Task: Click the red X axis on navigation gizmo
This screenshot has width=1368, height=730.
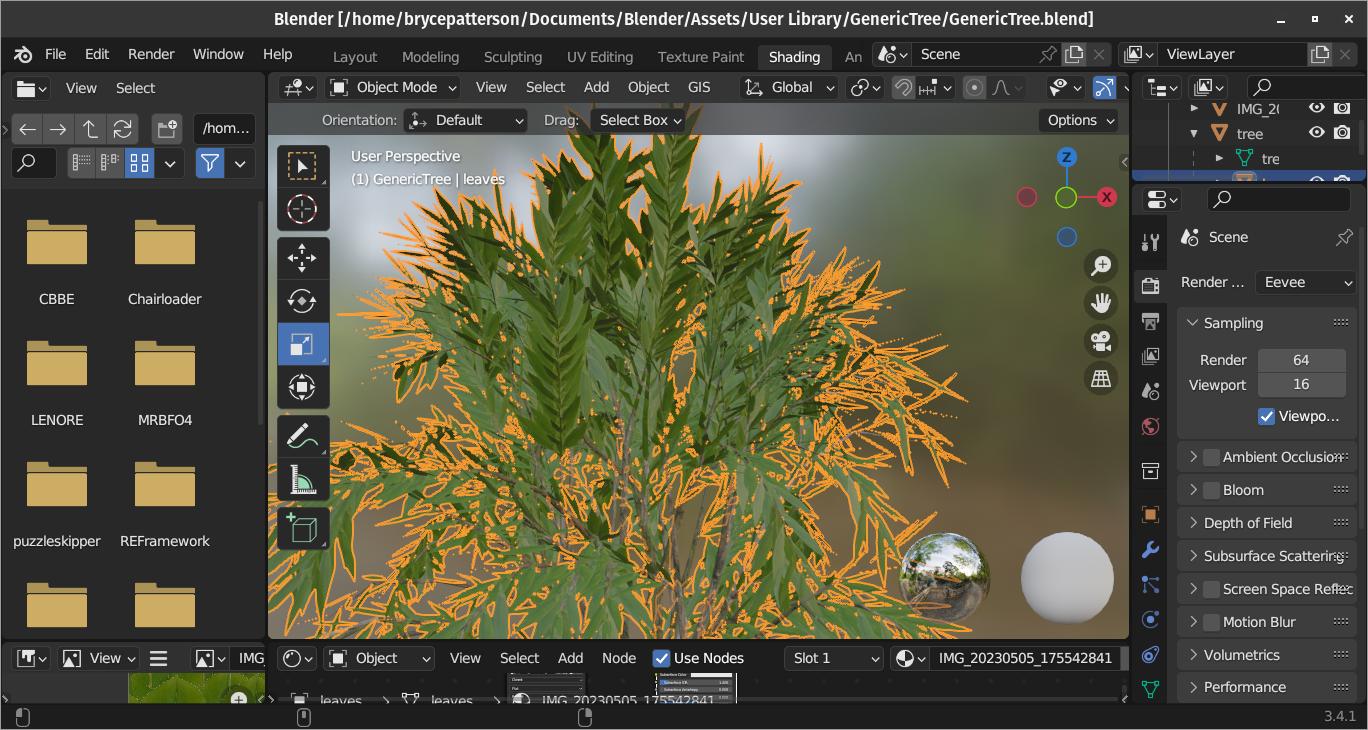Action: pos(1107,197)
